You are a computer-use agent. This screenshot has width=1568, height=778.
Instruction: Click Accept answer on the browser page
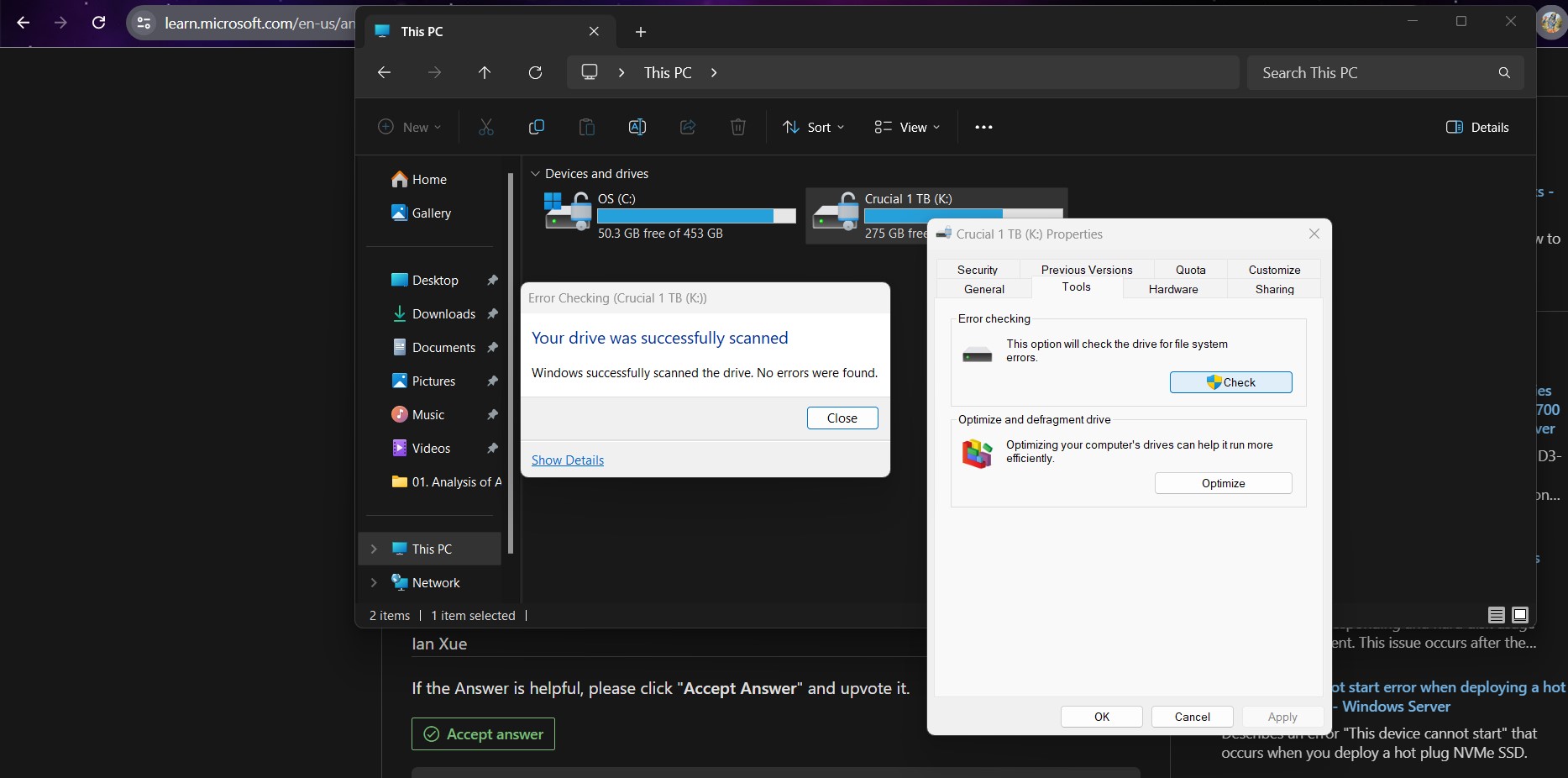coord(483,734)
